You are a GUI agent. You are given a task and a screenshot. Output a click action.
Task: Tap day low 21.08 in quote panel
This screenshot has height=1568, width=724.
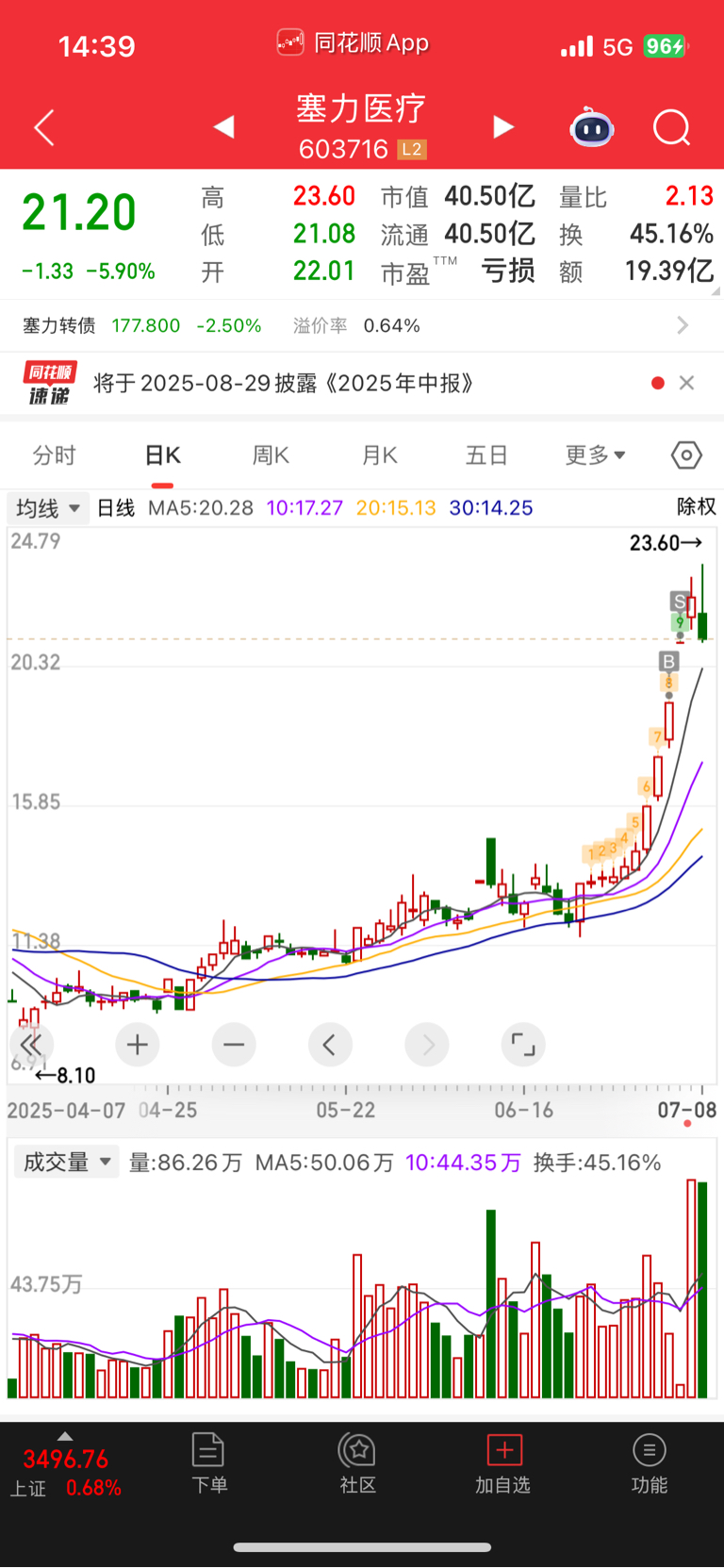click(x=323, y=234)
